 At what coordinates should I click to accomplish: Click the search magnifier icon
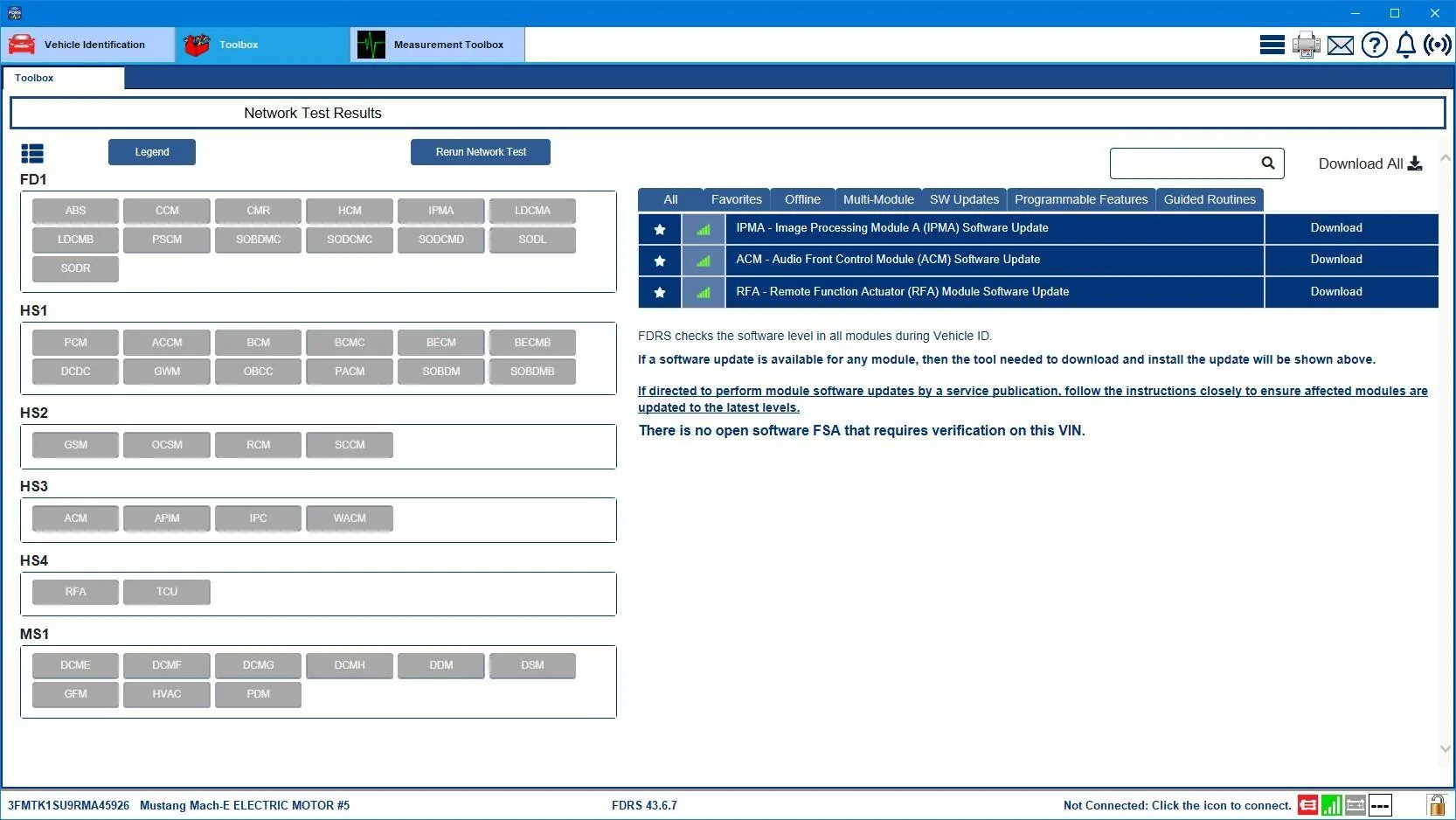click(x=1268, y=163)
